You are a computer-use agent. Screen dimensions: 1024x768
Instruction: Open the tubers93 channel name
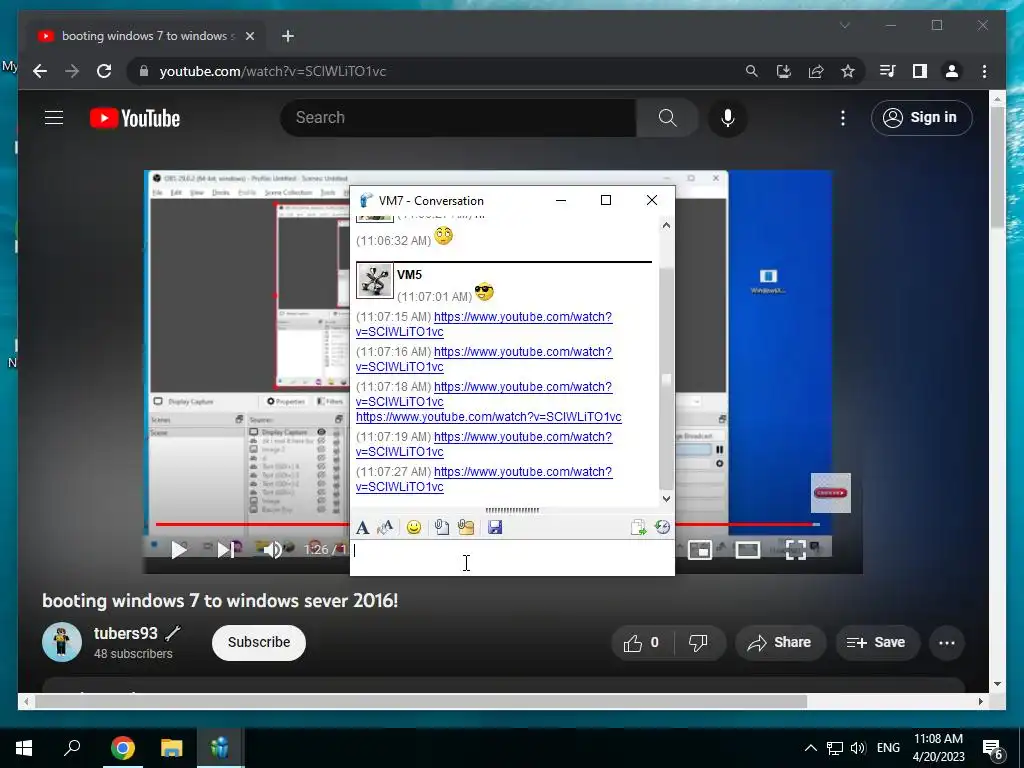pyautogui.click(x=125, y=633)
